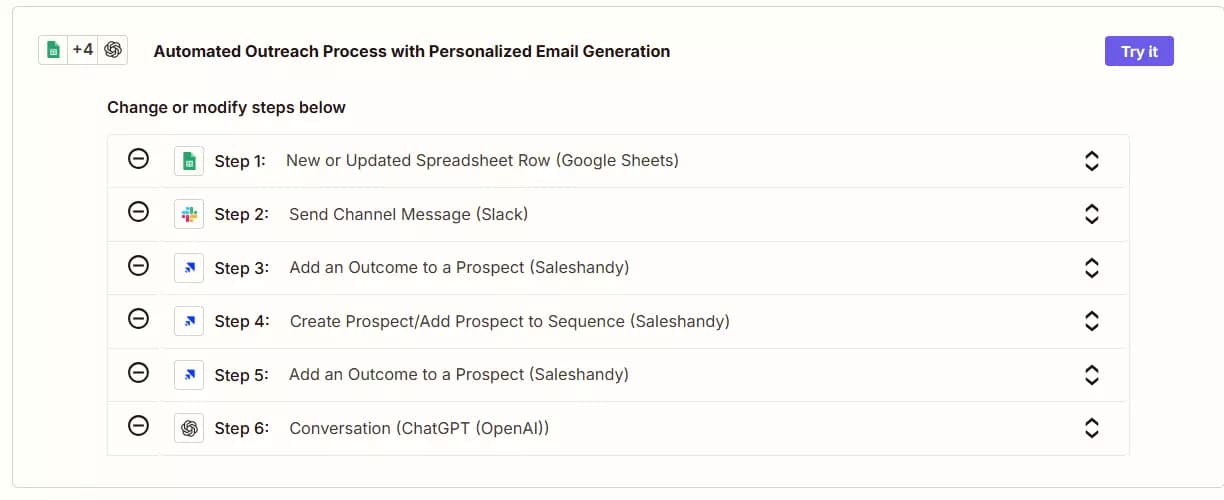Select Step 5 Add an Outcome to a Prospect
Image resolution: width=1224 pixels, height=500 pixels.
[618, 375]
